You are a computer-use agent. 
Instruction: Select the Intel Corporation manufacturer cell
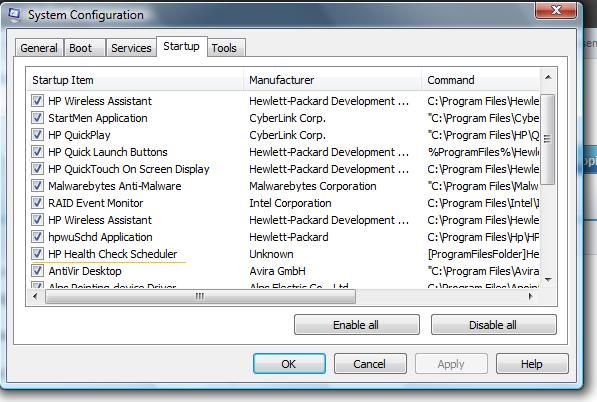[x=290, y=203]
